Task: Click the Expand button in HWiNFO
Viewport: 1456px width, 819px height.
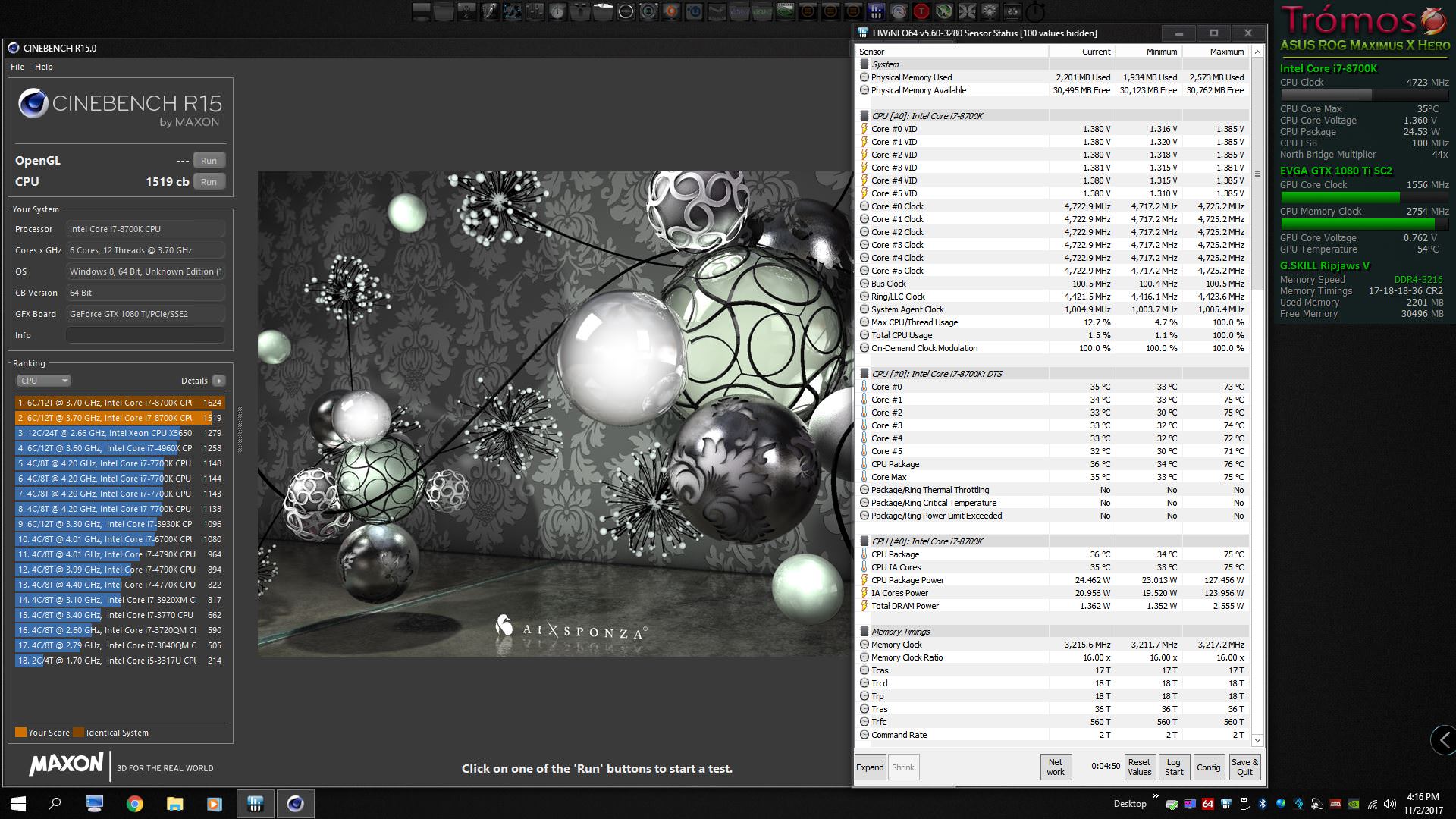Action: [870, 767]
